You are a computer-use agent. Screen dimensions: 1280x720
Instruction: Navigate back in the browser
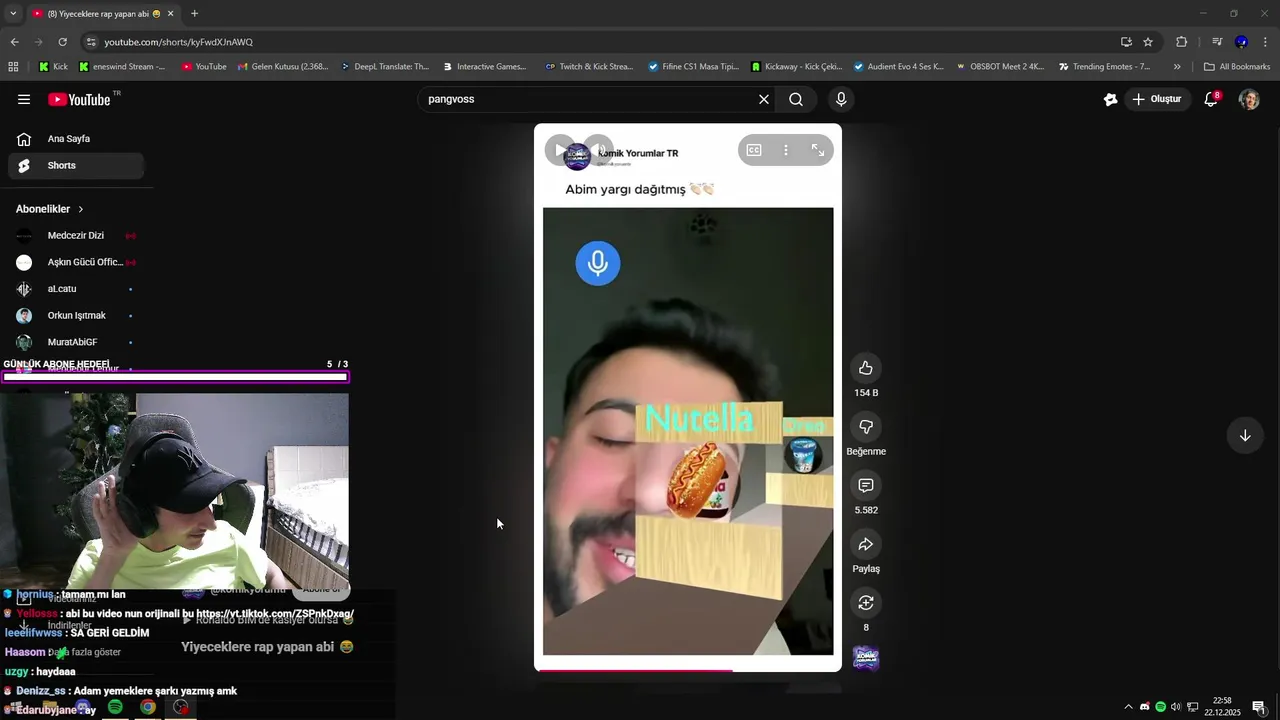click(15, 42)
